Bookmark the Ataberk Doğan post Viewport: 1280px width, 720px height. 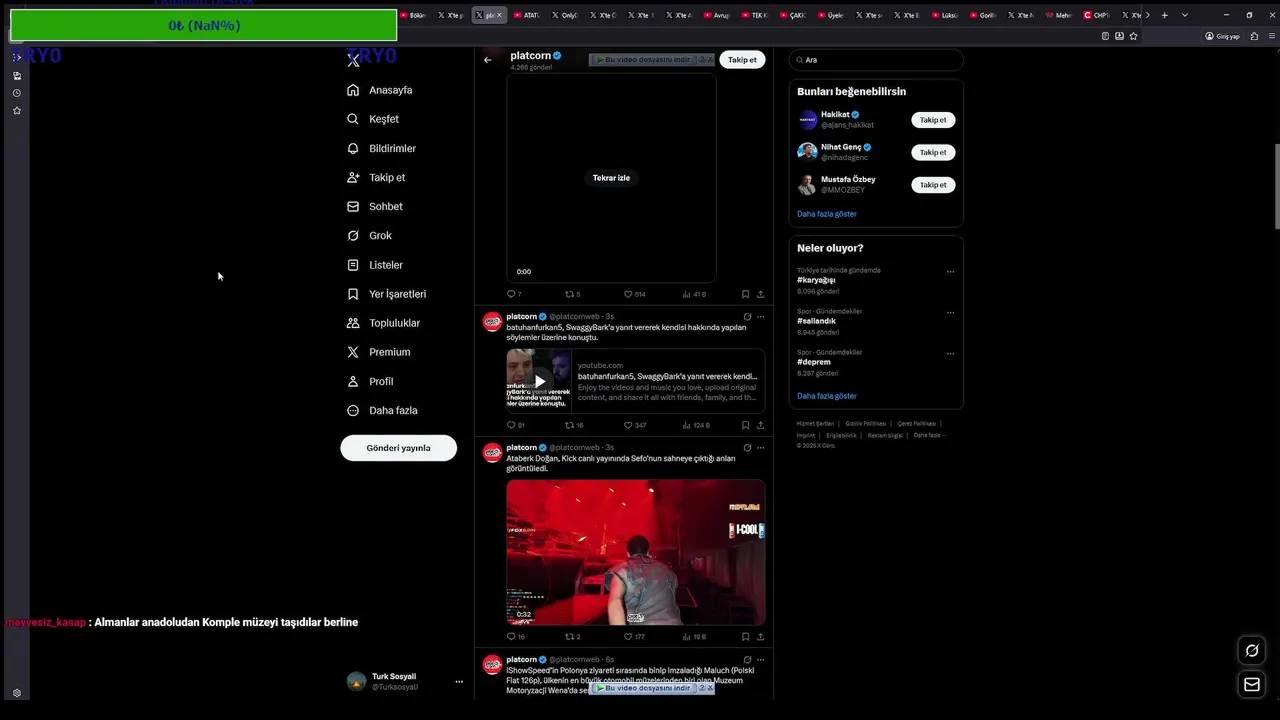tap(745, 636)
